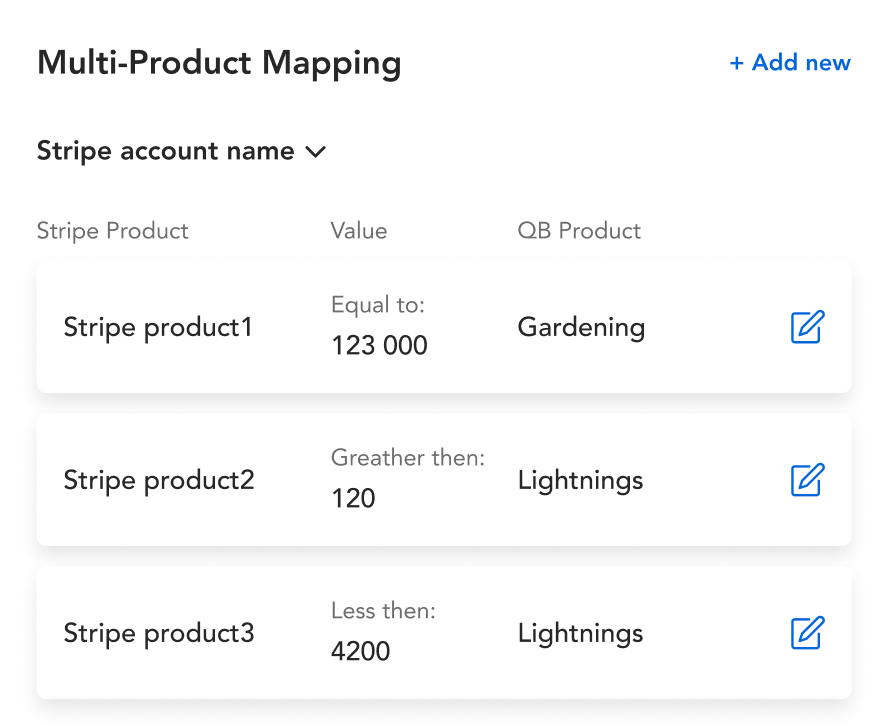Expand the Stripe account name dropdown
Image resolution: width=884 pixels, height=726 pixels.
(x=181, y=151)
